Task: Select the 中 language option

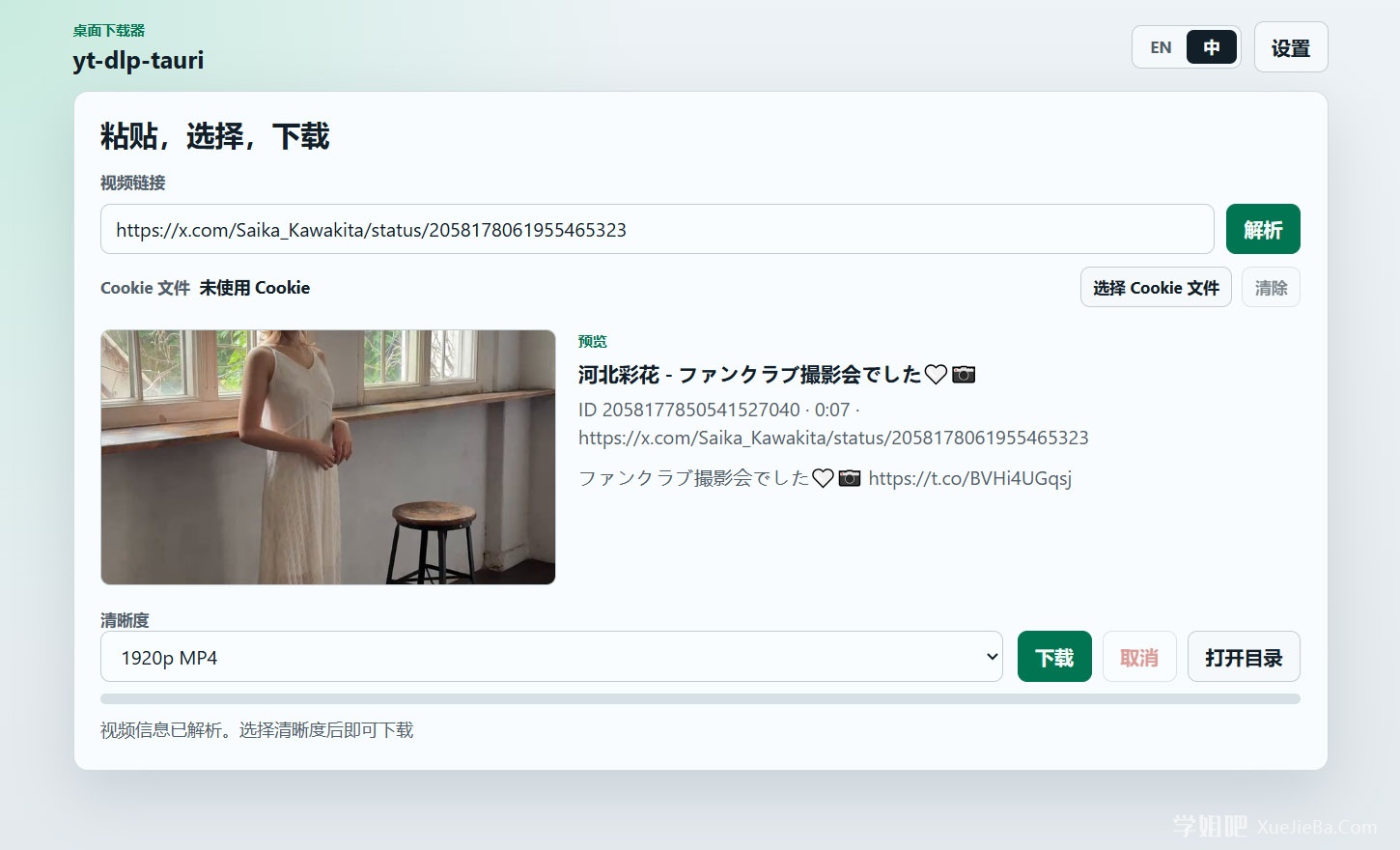Action: pyautogui.click(x=1212, y=47)
